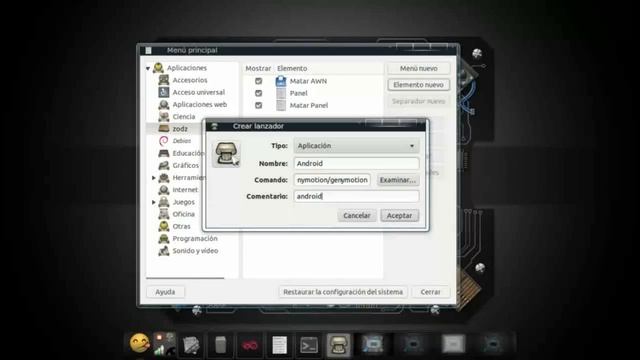This screenshot has height=360, width=640.
Task: Click the active menu editor icon in dock
Action: pos(338,345)
